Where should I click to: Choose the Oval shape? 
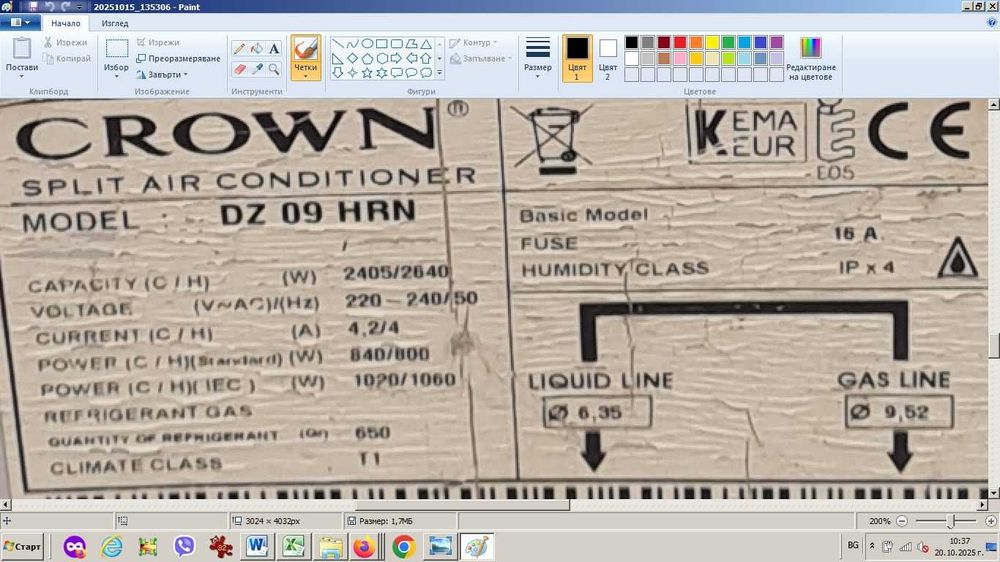367,44
